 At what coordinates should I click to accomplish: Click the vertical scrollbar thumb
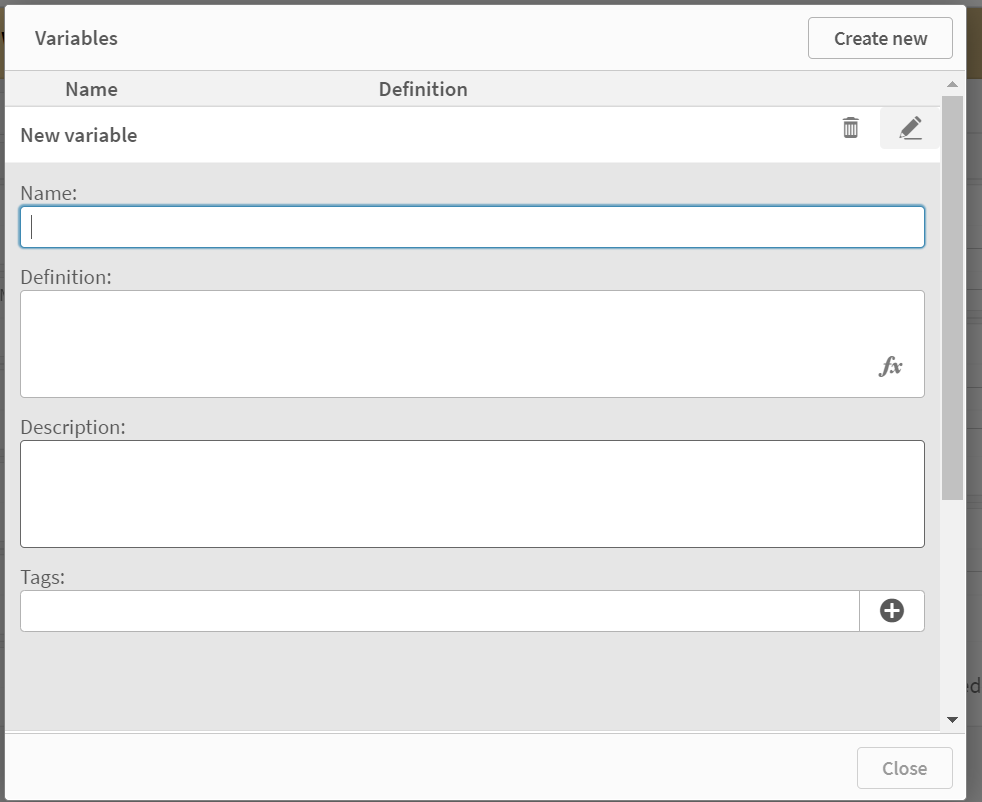[952, 298]
